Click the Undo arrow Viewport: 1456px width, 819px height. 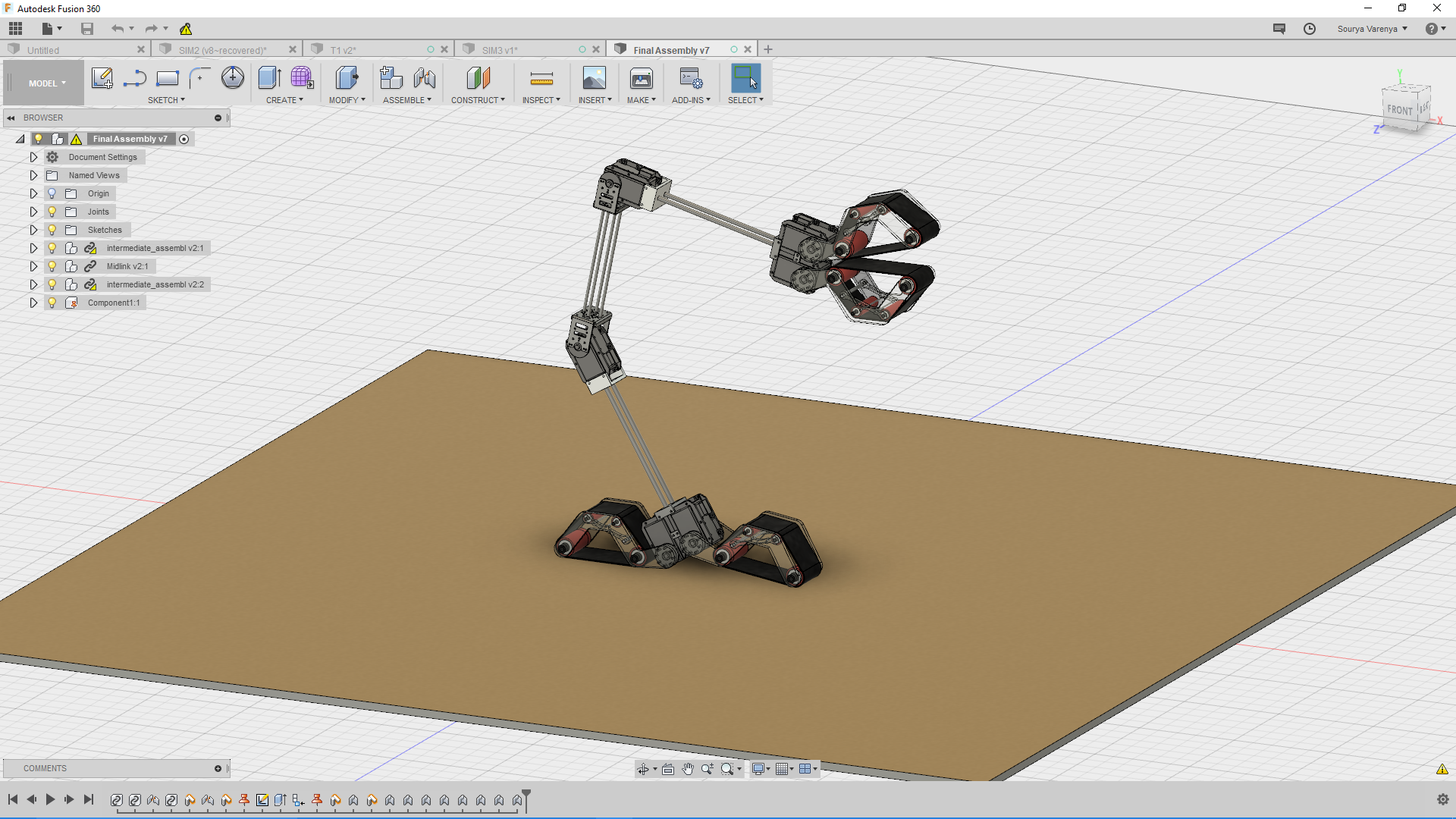pos(117,29)
